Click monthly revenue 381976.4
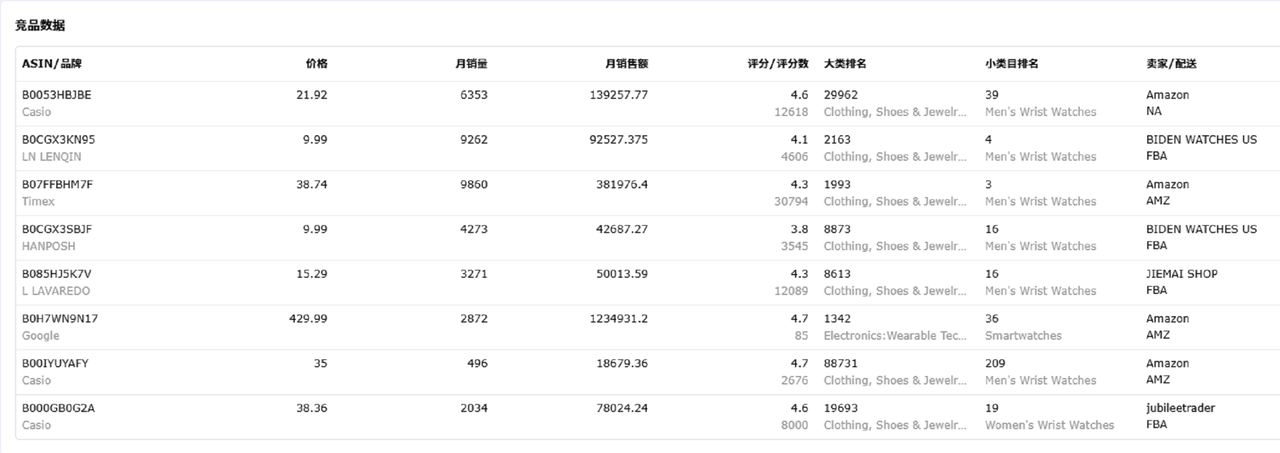The image size is (1280, 453). point(622,185)
